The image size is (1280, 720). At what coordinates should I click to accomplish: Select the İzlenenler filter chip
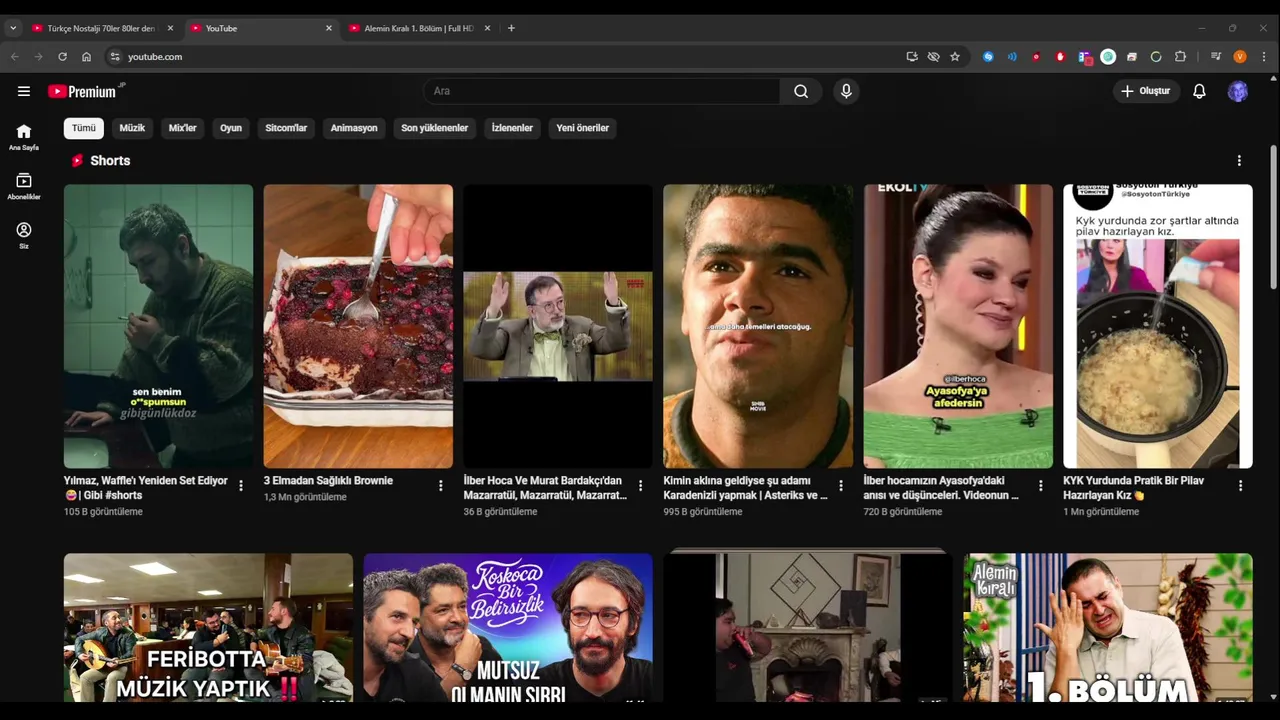[x=512, y=128]
